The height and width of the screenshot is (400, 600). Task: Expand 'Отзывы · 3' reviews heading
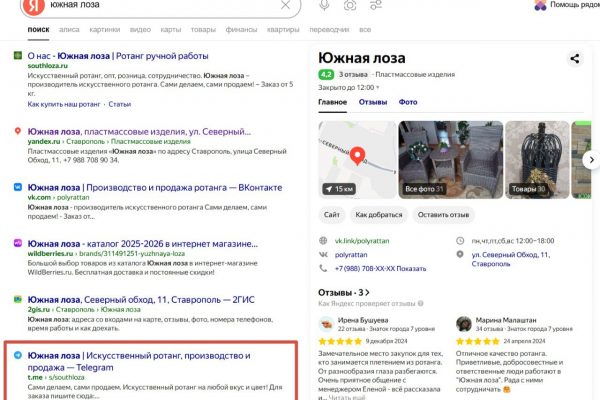(x=344, y=292)
